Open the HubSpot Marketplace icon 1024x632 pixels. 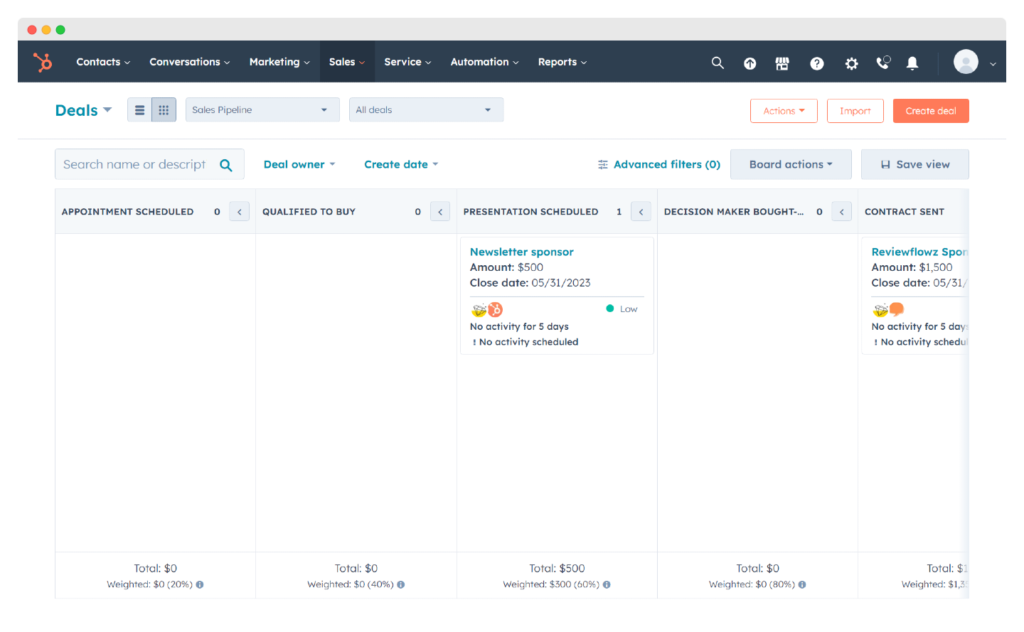[782, 62]
